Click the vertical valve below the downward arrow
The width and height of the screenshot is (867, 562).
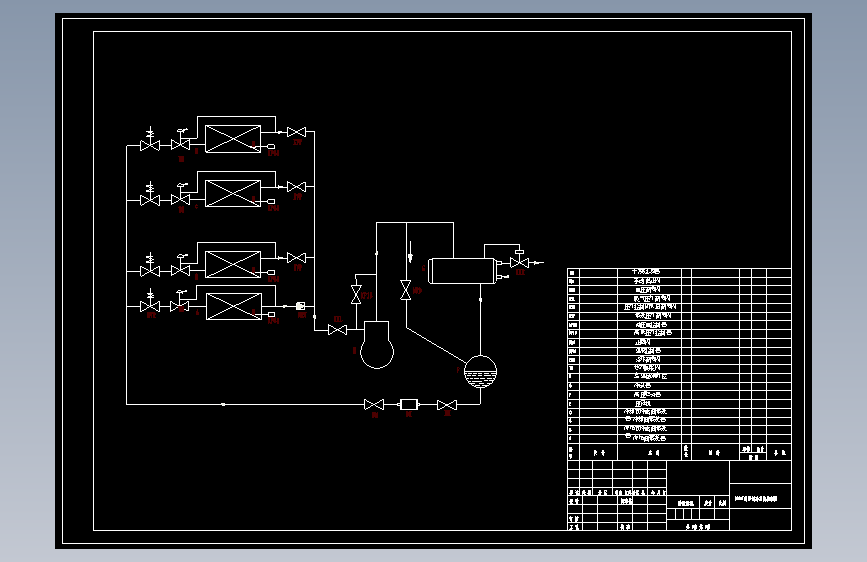(405, 290)
